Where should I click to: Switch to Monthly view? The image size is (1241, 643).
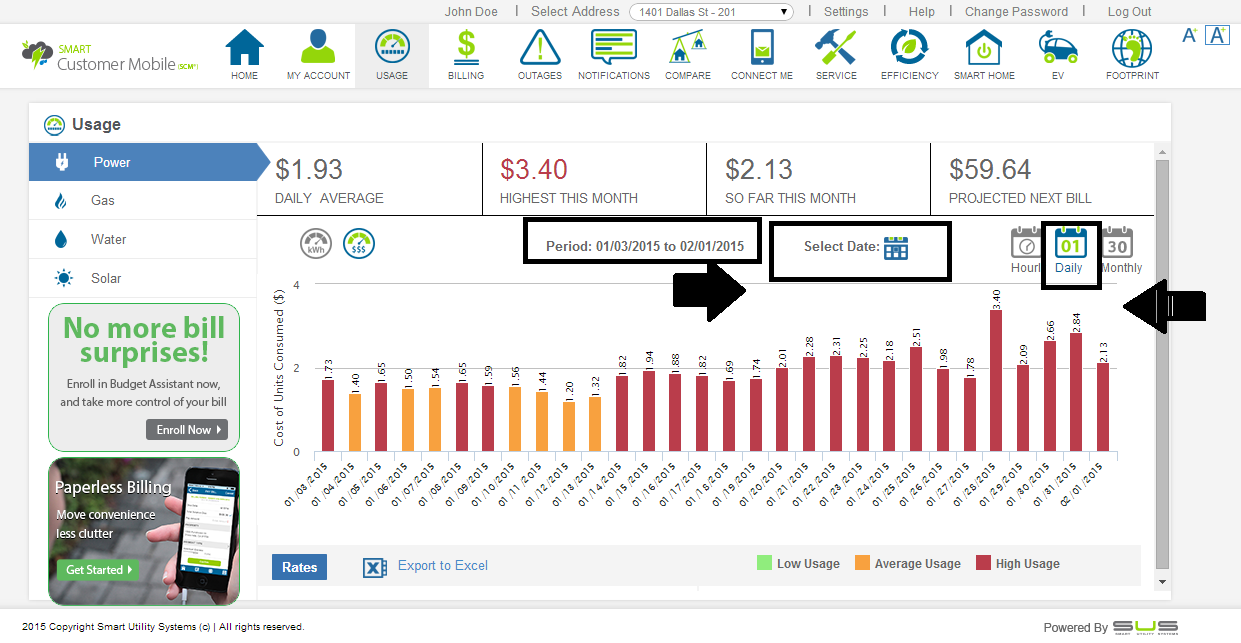(x=1119, y=244)
